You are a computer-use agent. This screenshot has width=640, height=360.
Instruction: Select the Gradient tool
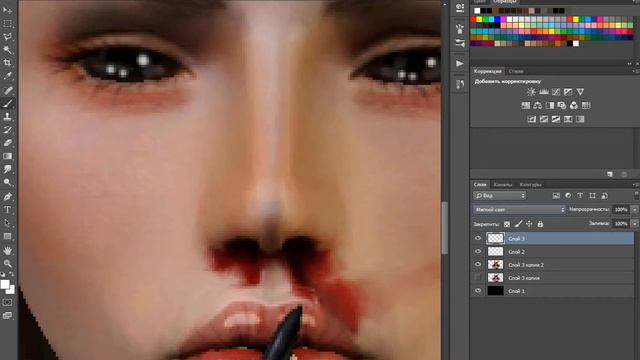[x=7, y=156]
